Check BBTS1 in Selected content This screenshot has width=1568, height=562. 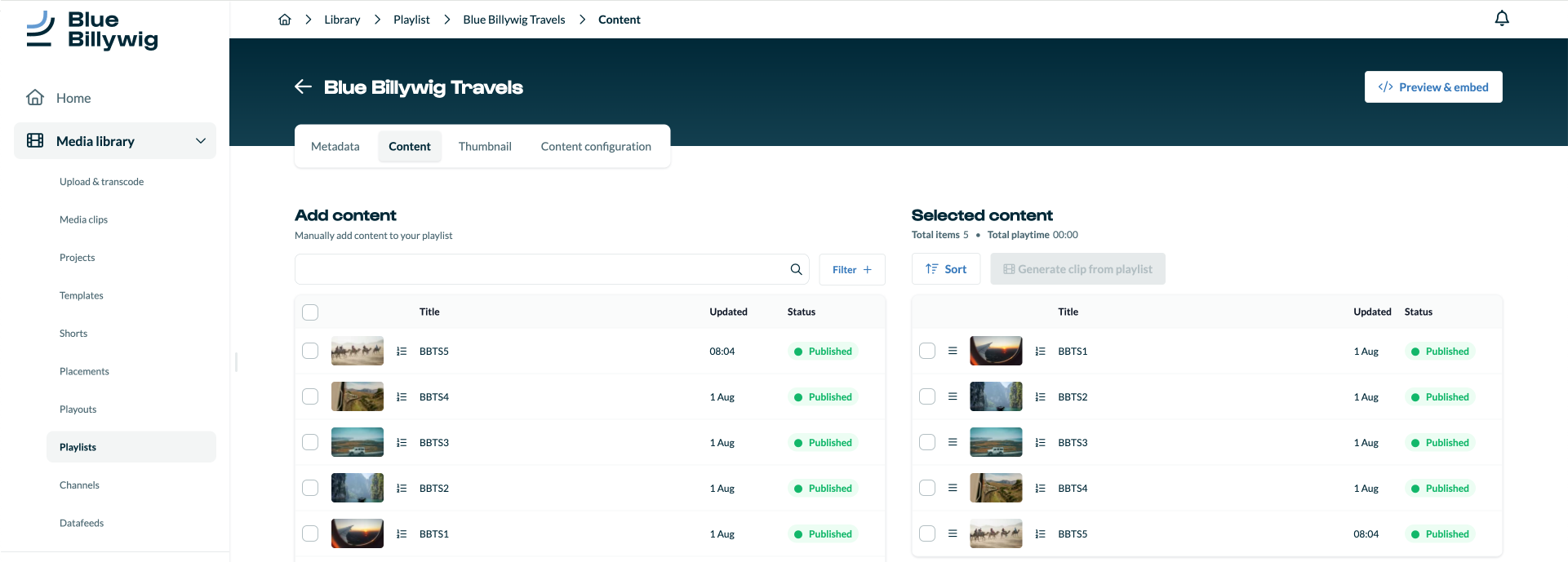(x=927, y=351)
